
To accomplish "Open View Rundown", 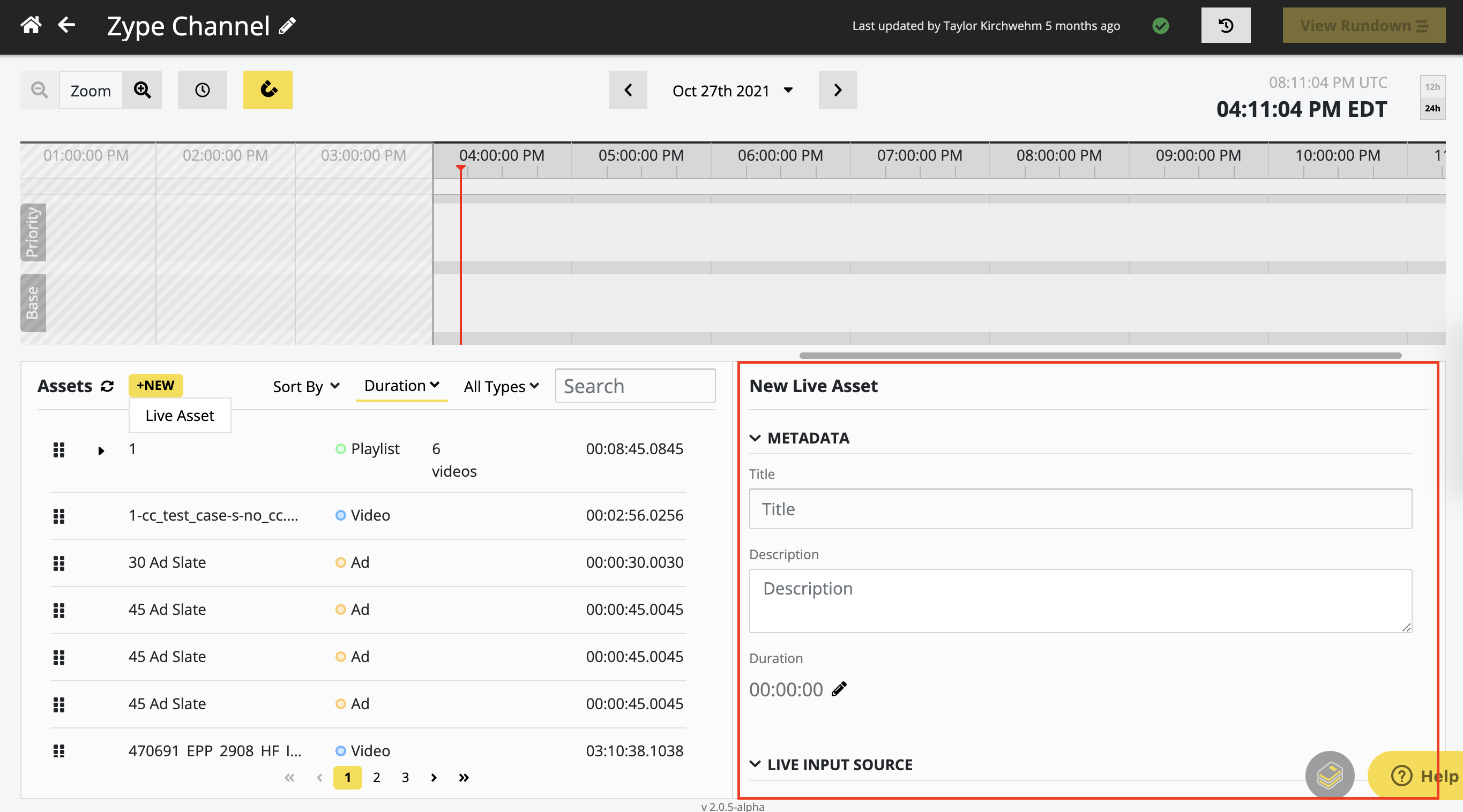I will [1364, 26].
